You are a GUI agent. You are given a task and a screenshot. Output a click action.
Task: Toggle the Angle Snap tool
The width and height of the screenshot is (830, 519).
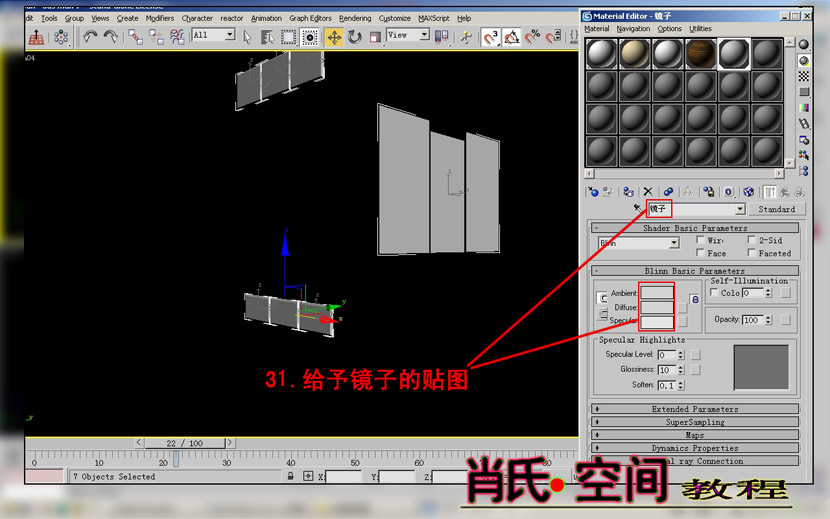click(x=511, y=37)
